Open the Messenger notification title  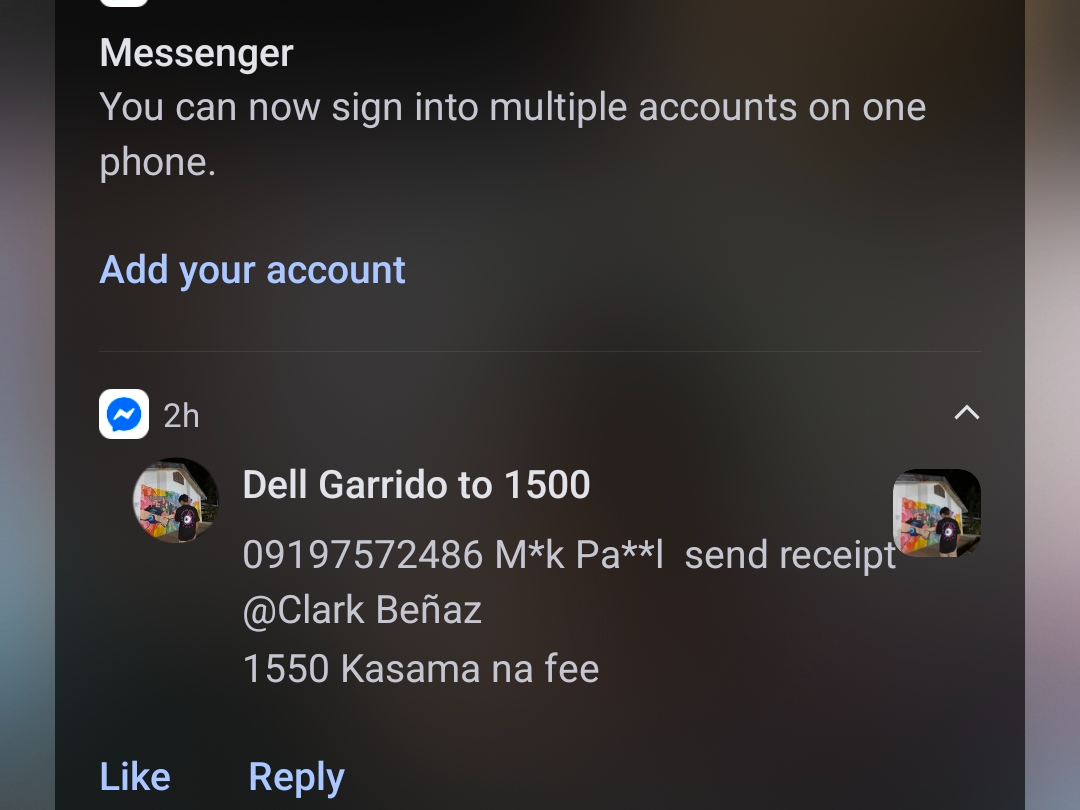[197, 53]
